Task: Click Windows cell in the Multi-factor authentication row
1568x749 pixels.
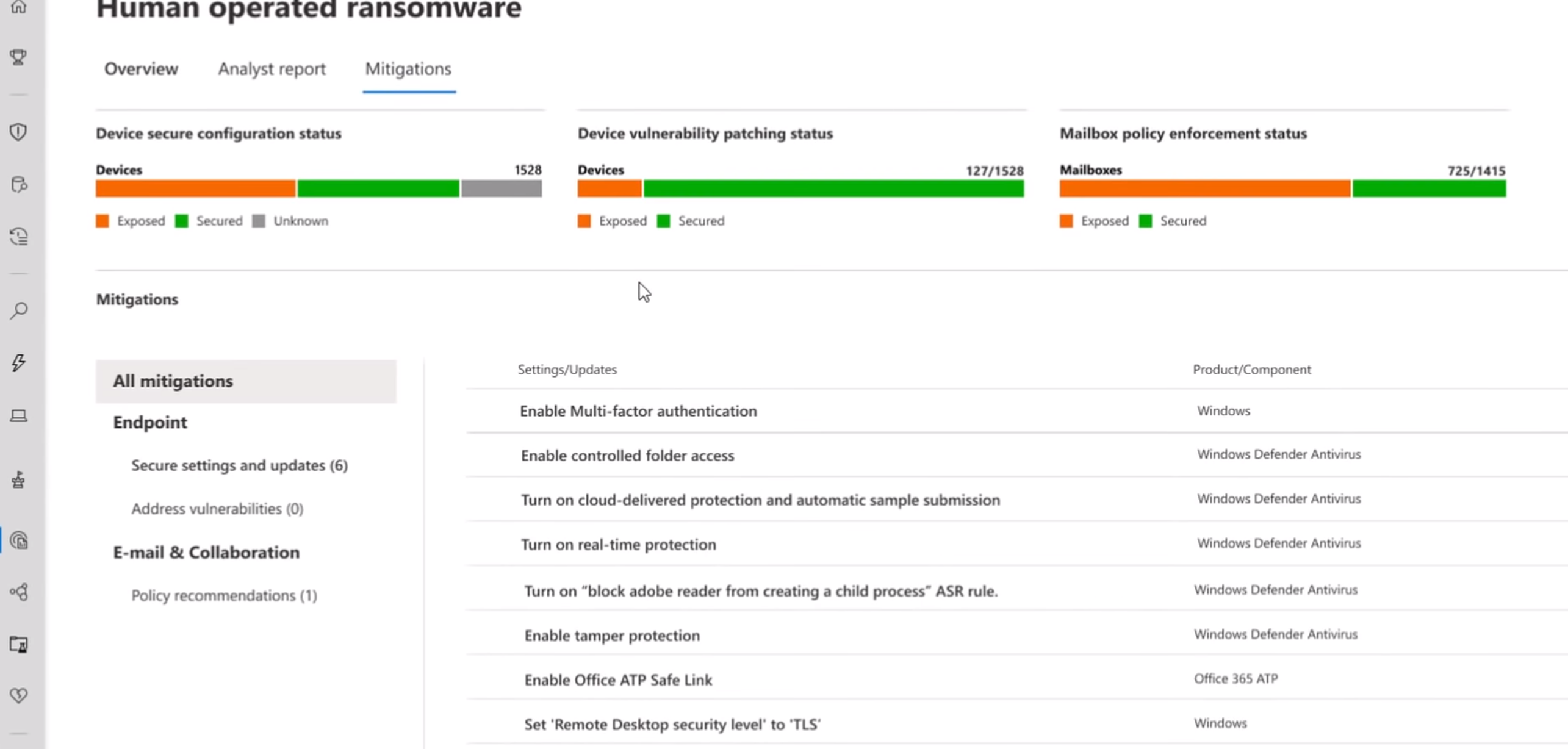Action: 1223,411
